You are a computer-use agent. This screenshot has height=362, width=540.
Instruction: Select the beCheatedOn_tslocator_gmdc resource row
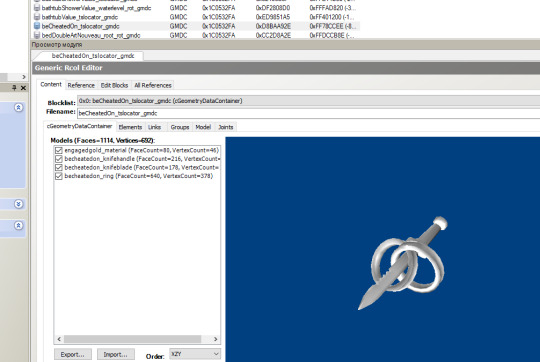195,26
